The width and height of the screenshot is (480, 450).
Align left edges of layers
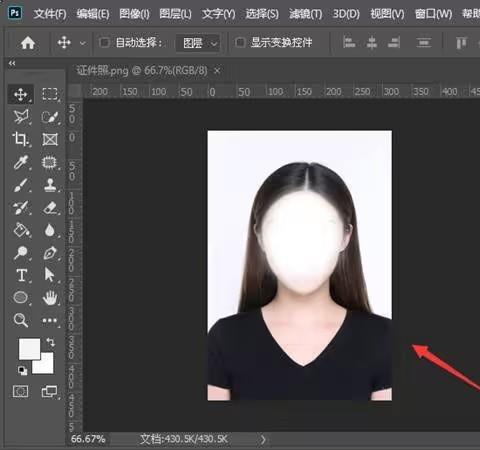pyautogui.click(x=349, y=43)
